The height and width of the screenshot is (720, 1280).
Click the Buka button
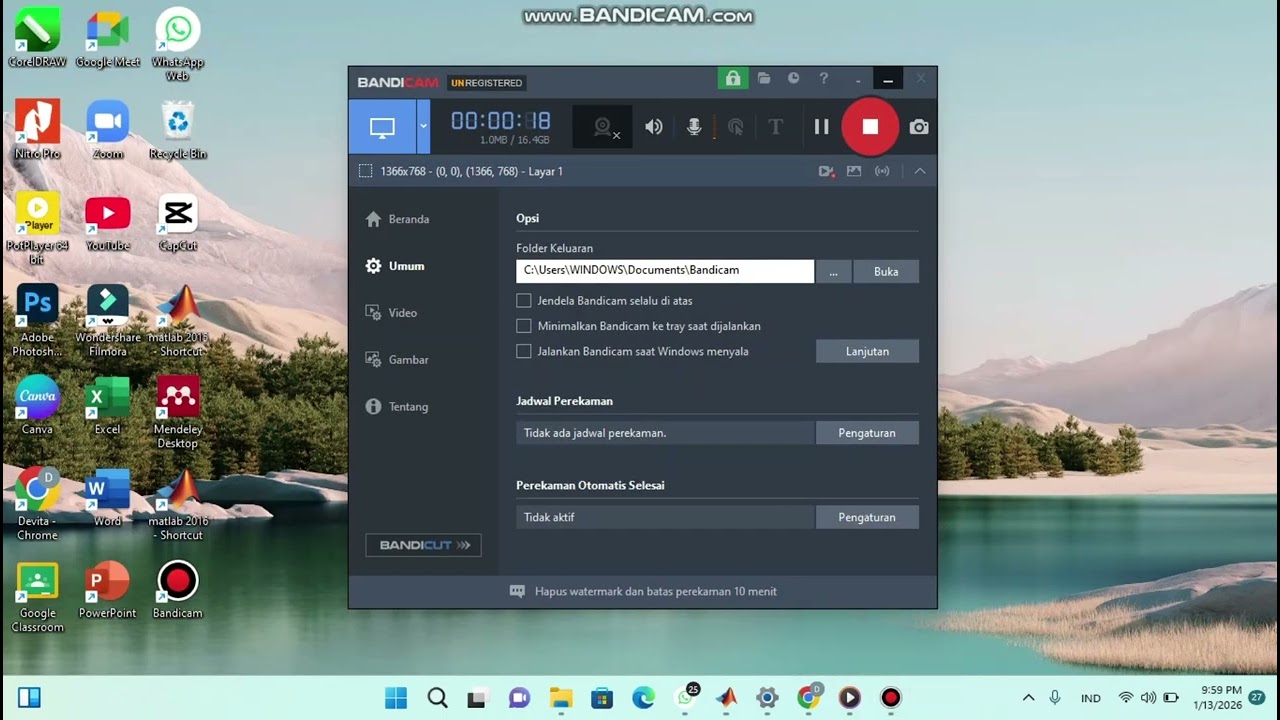[886, 271]
